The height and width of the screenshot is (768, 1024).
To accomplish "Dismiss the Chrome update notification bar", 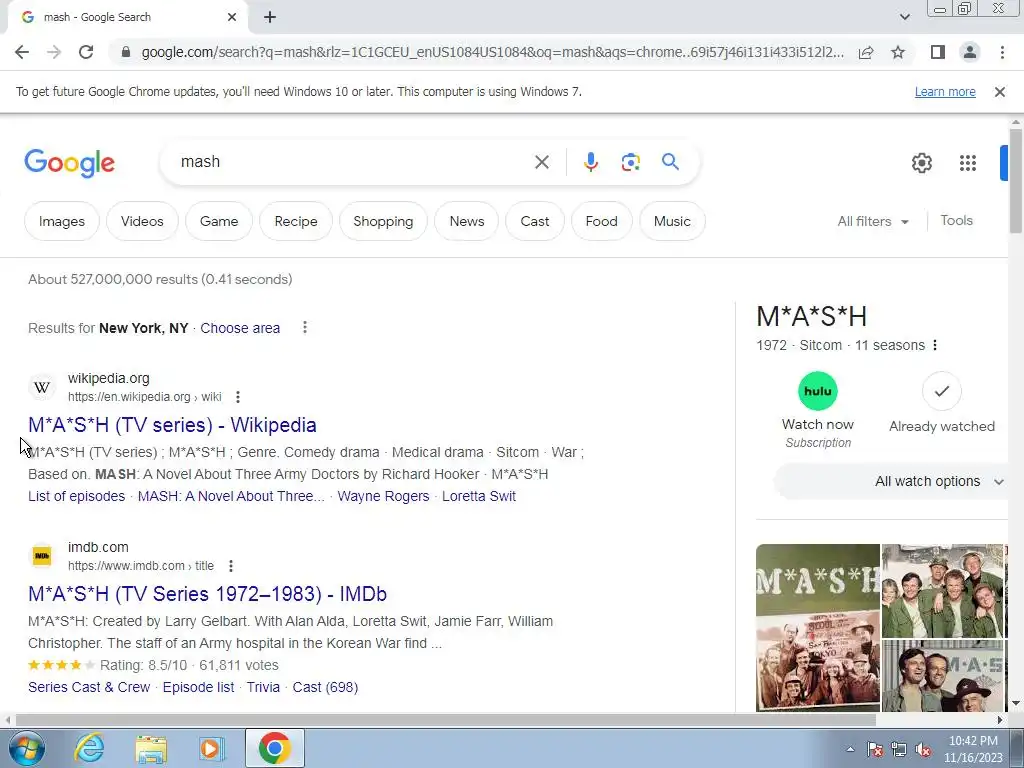I will coord(999,92).
